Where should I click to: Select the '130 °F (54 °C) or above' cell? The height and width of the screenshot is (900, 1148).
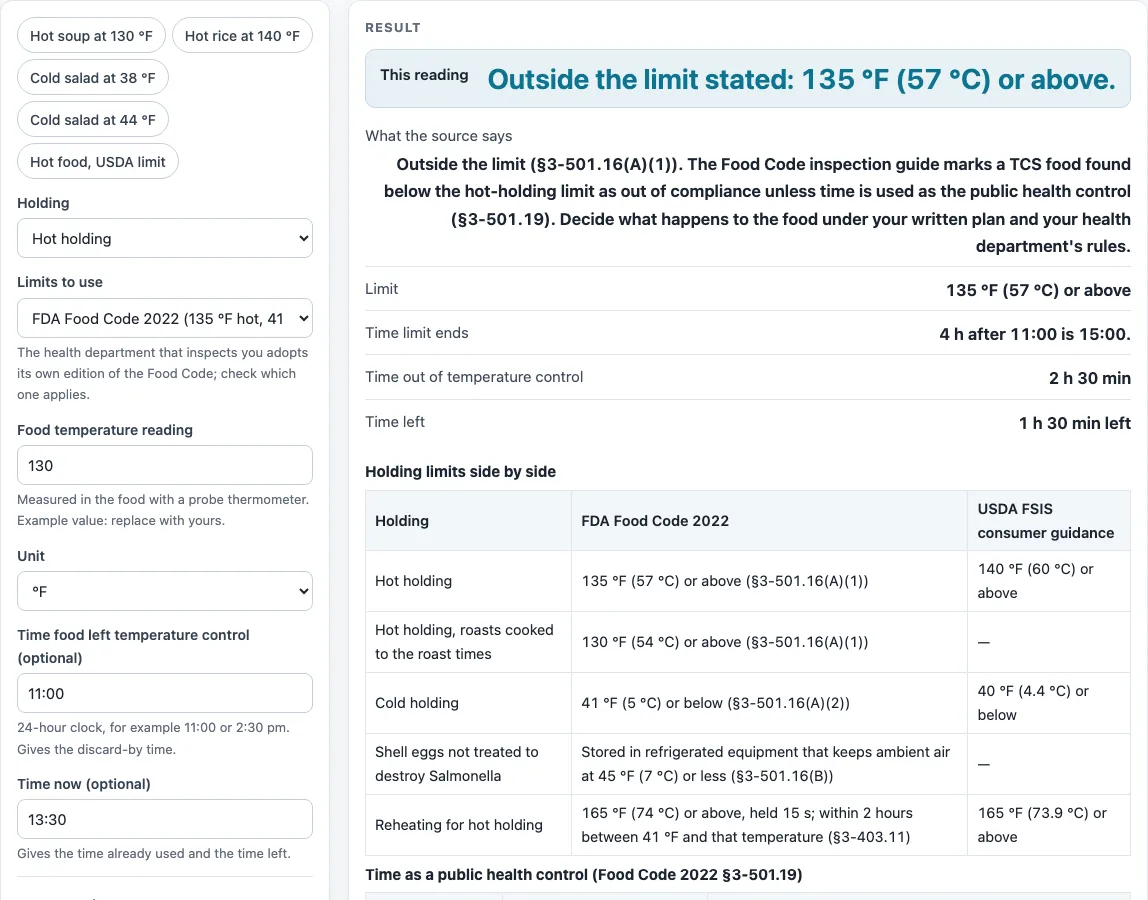click(769, 642)
